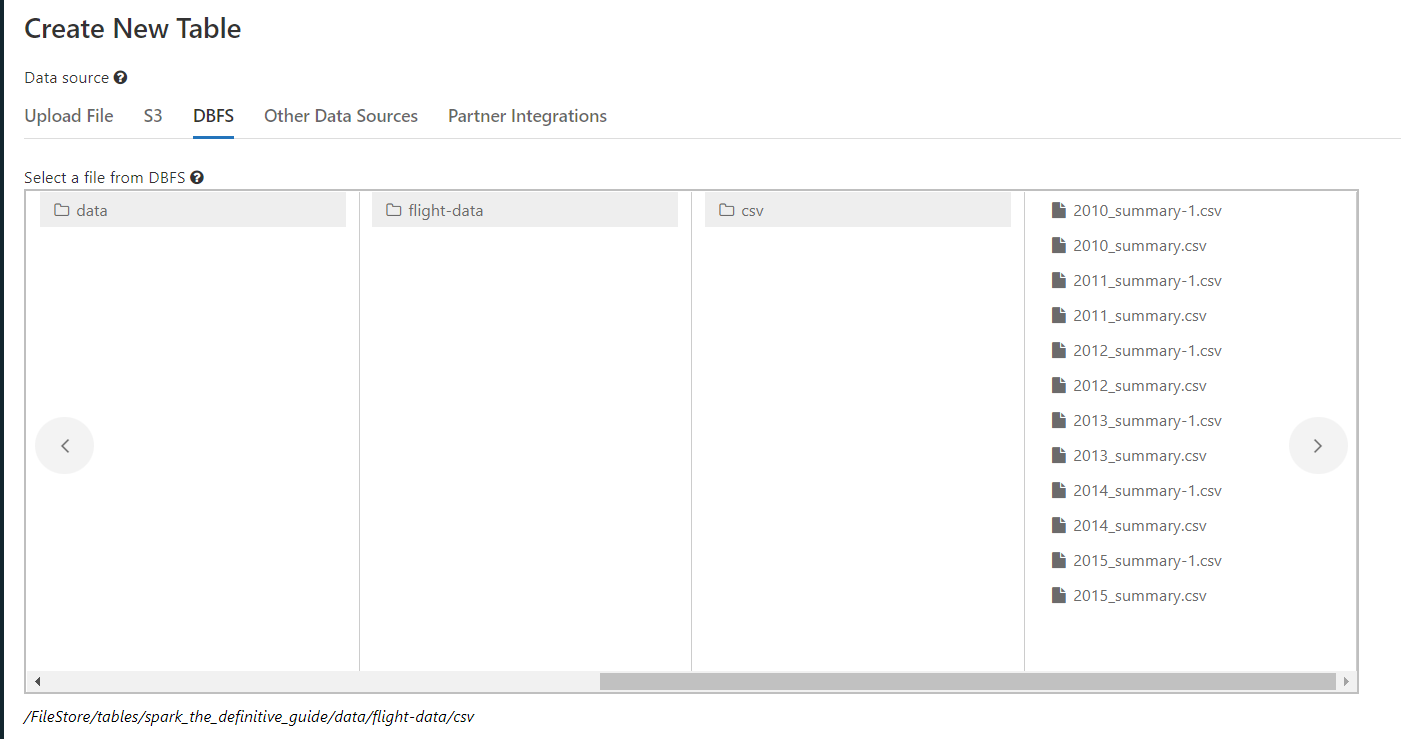Screen dimensions: 1401x739
Task: Click the help icon beside Select a file from DBFS
Action: pos(197,178)
